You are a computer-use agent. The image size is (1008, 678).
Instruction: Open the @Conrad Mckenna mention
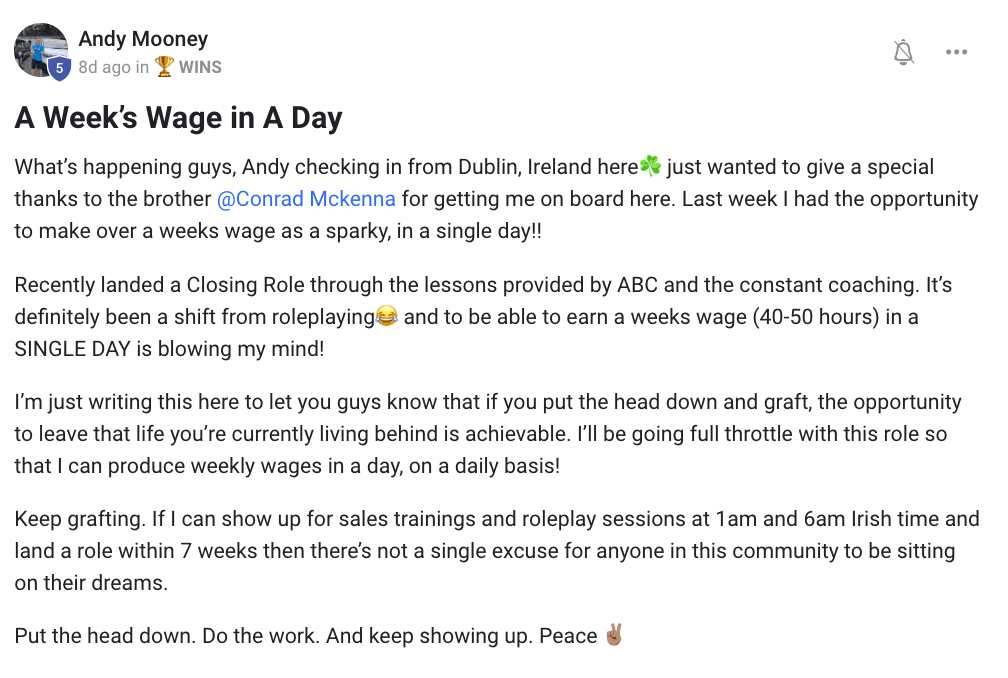(306, 199)
